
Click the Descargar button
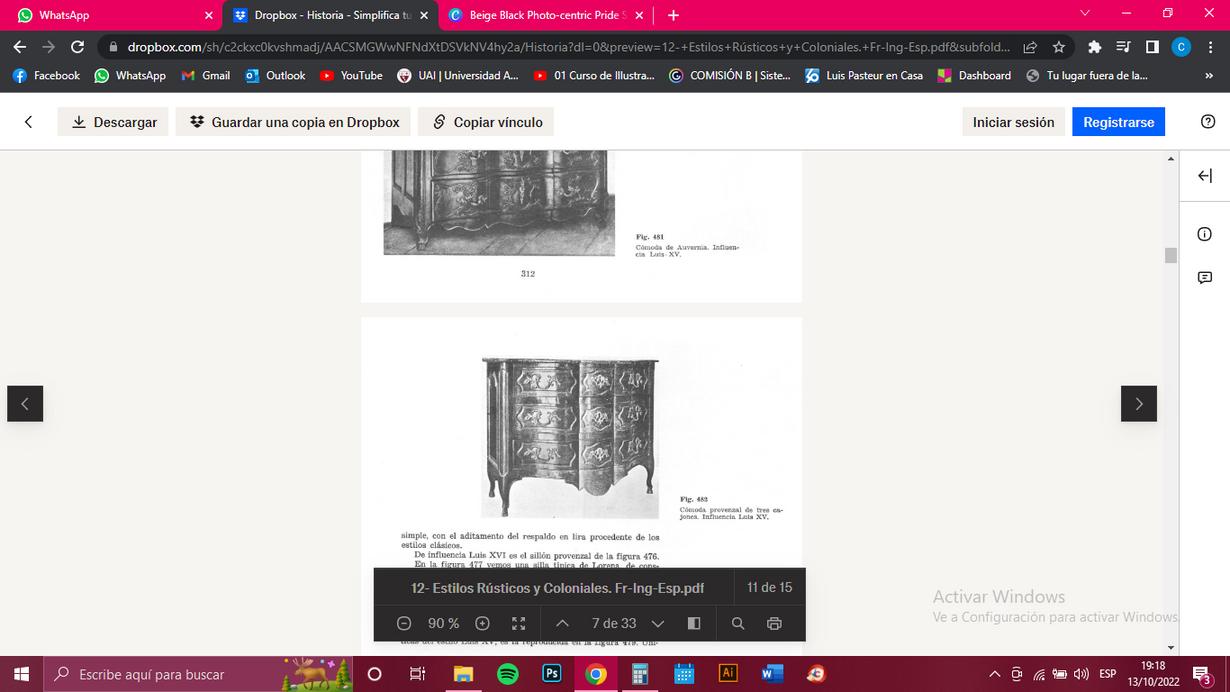click(114, 122)
